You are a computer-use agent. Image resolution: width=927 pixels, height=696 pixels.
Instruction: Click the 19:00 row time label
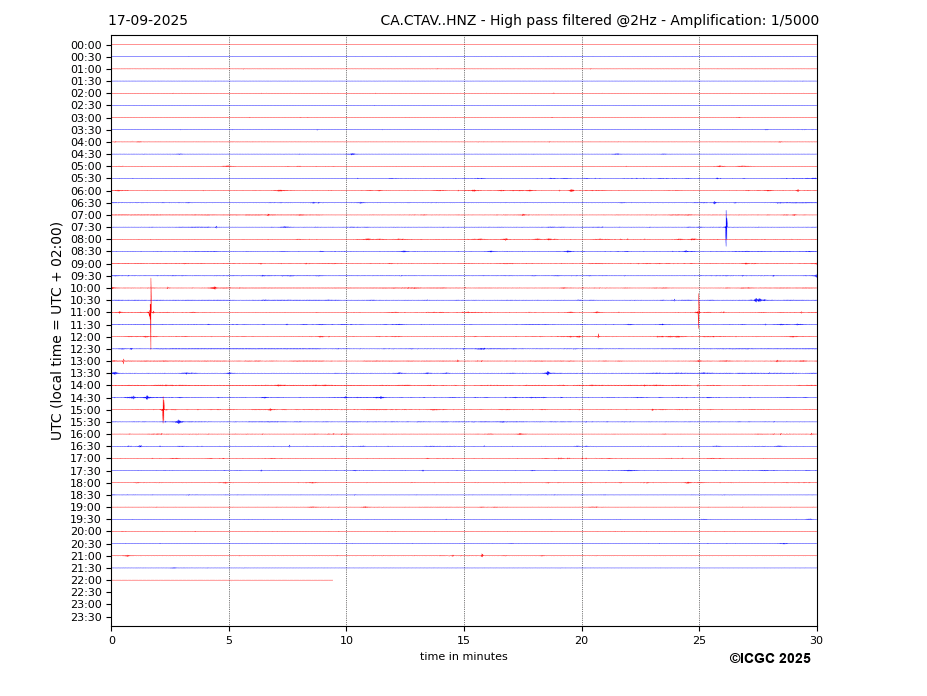coord(86,507)
